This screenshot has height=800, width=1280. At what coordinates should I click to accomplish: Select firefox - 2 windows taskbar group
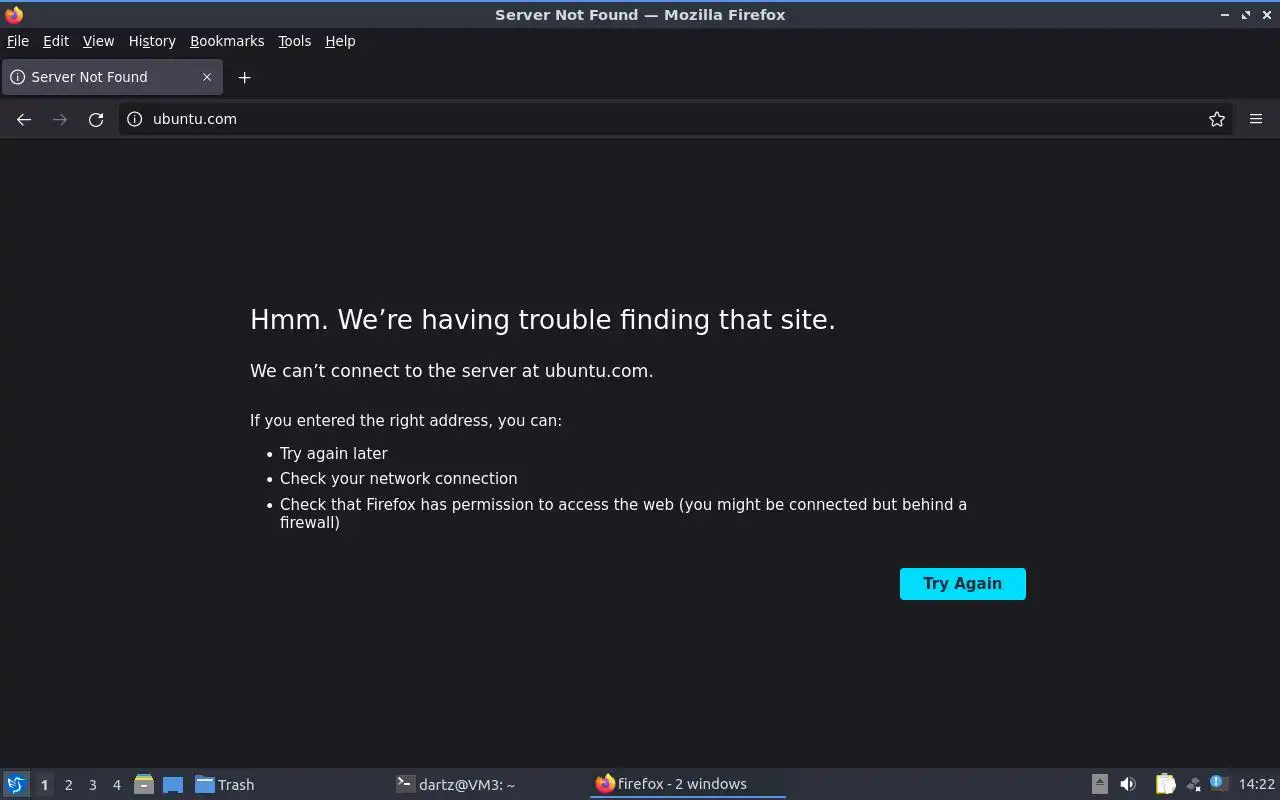(x=688, y=784)
